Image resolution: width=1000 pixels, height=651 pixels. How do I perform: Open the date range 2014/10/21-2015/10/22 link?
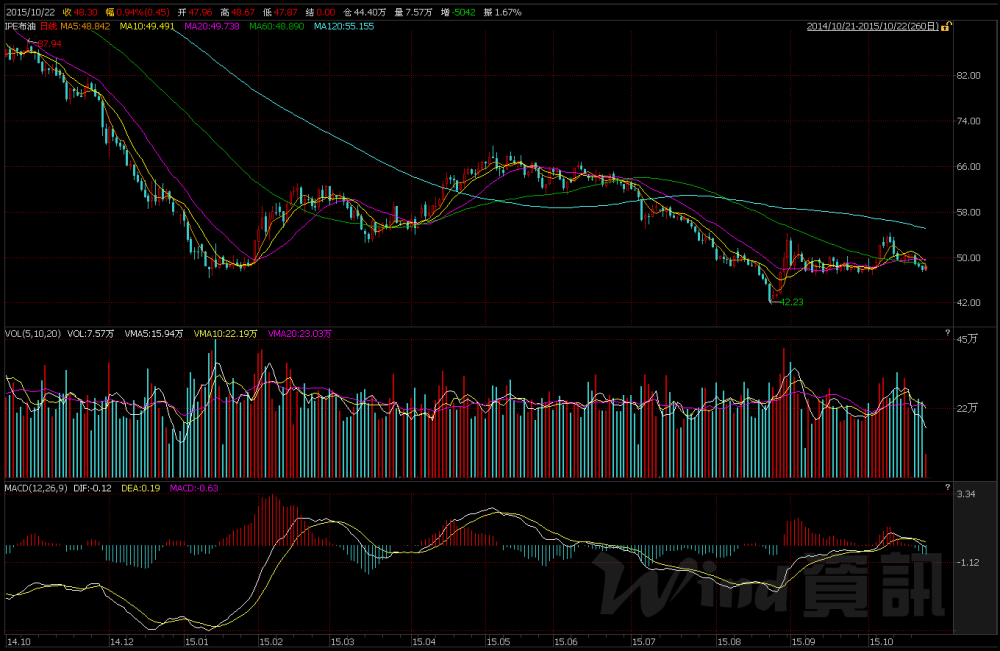click(871, 27)
